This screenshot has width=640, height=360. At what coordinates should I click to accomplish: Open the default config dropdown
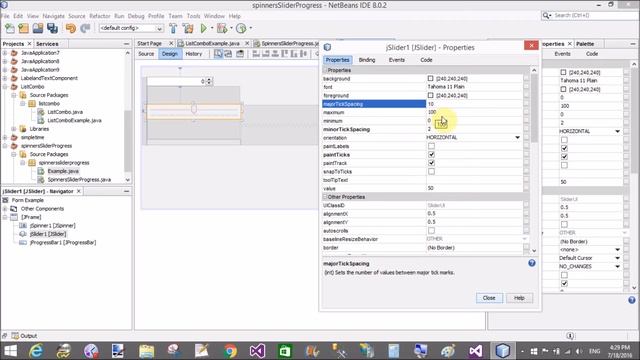(159, 28)
